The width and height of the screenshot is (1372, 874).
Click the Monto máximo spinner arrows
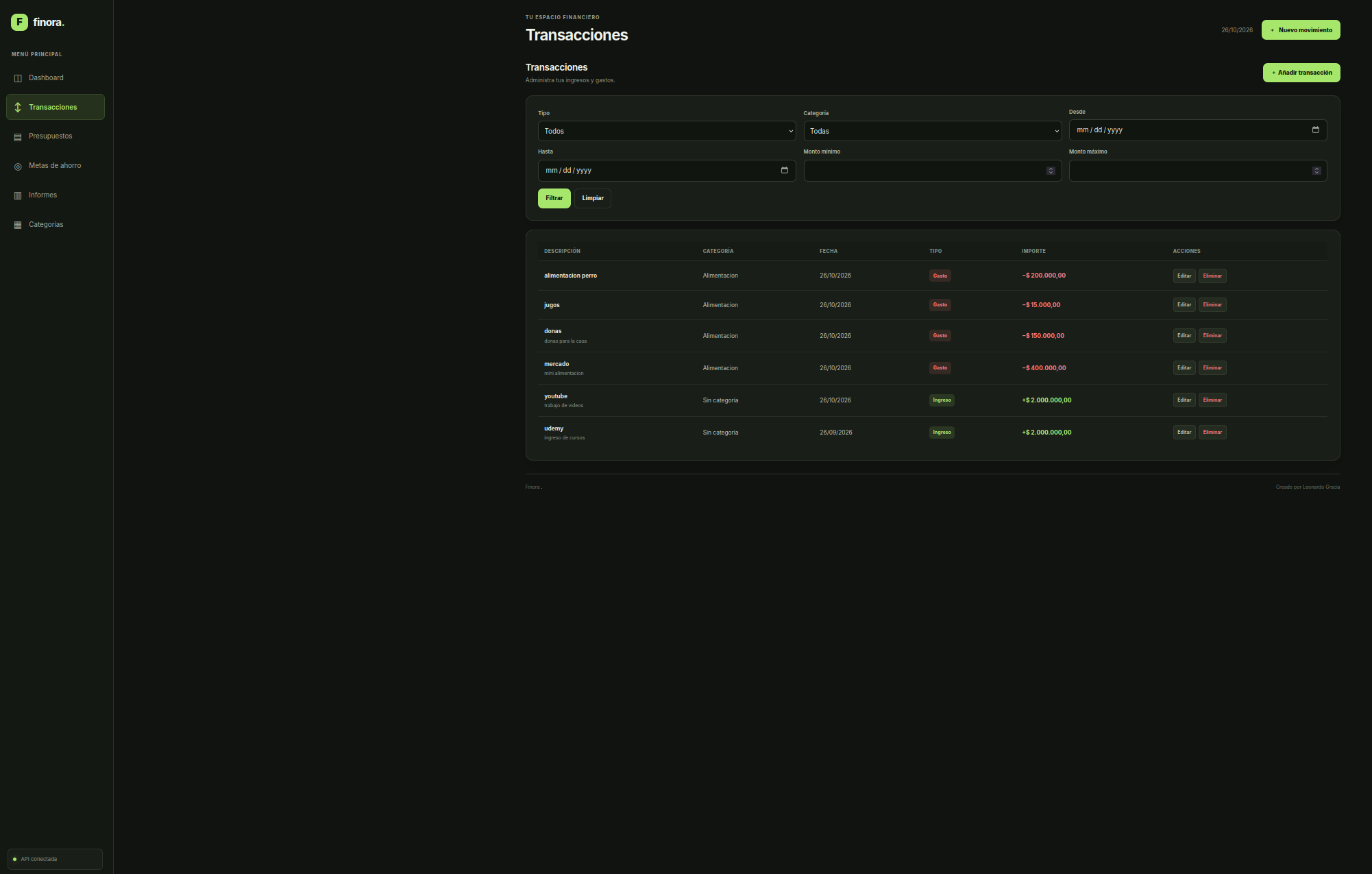(1316, 171)
